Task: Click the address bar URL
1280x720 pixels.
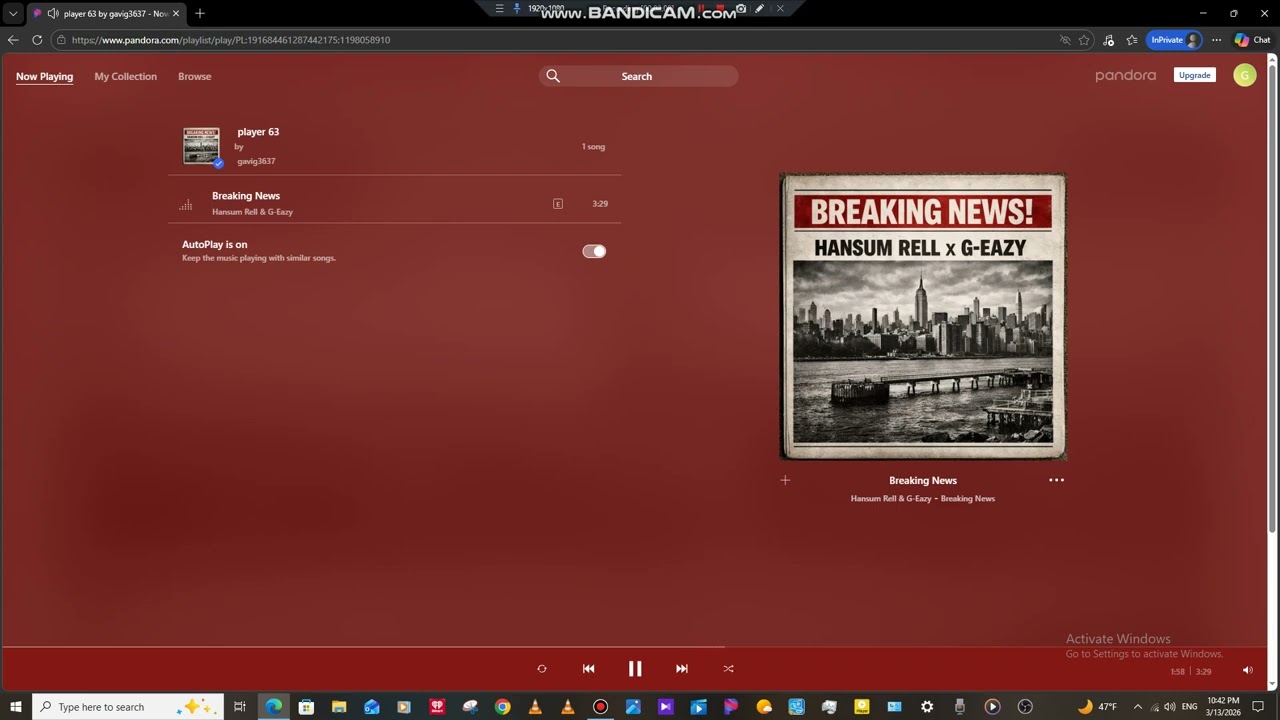Action: point(231,40)
